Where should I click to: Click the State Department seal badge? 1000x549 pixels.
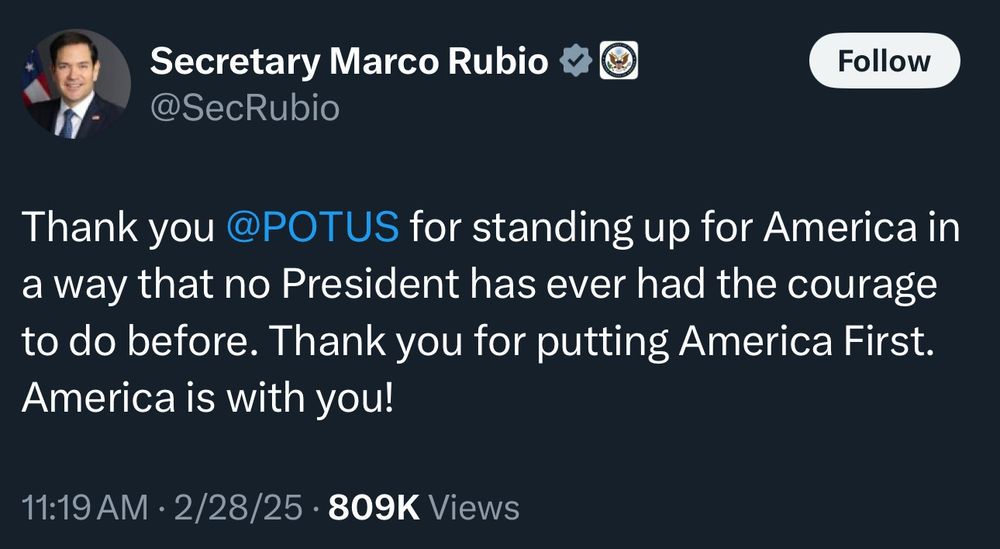pyautogui.click(x=618, y=62)
